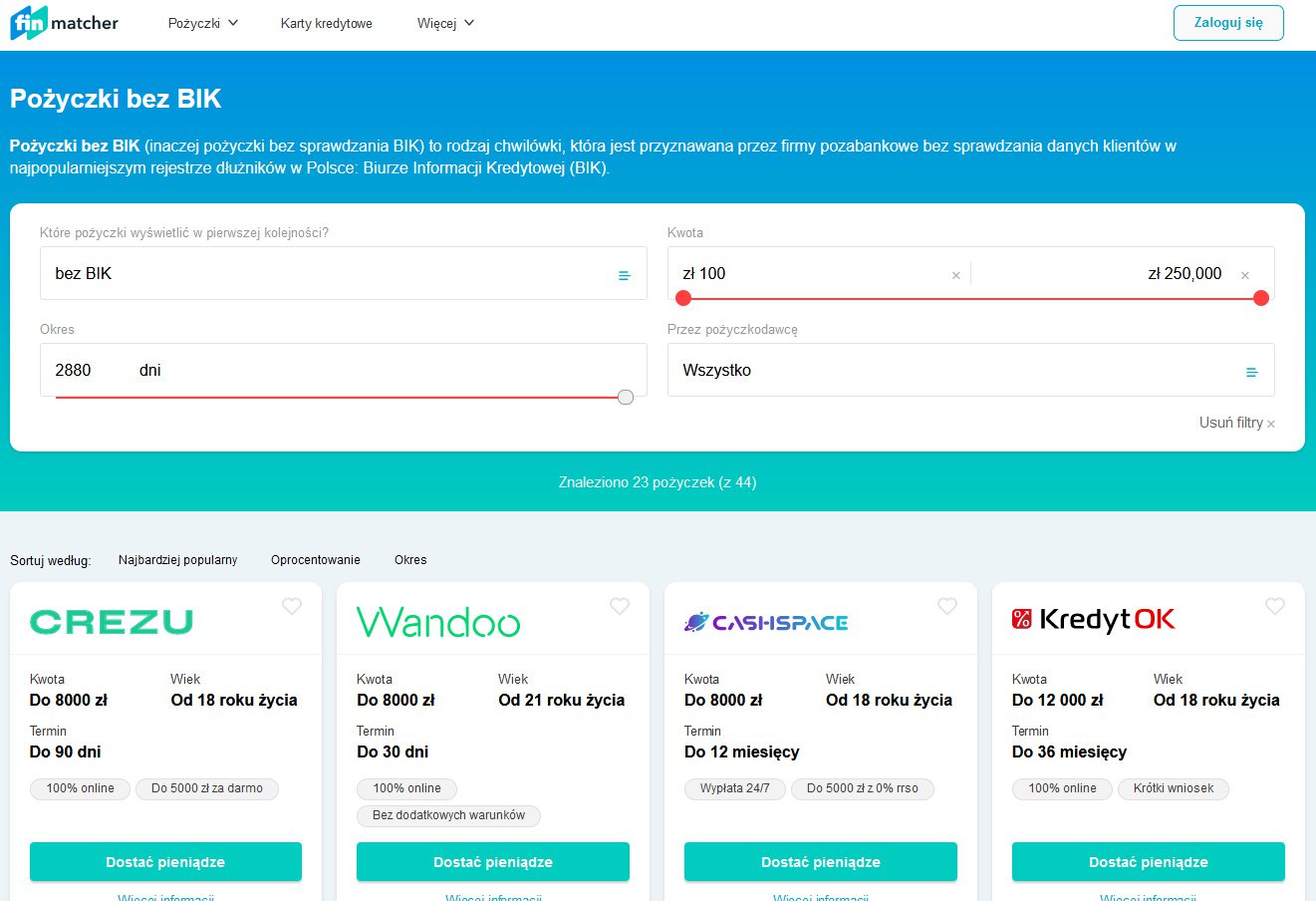This screenshot has height=901, width=1316.
Task: Favorite the CashSpace loan with heart icon
Action: click(x=947, y=606)
